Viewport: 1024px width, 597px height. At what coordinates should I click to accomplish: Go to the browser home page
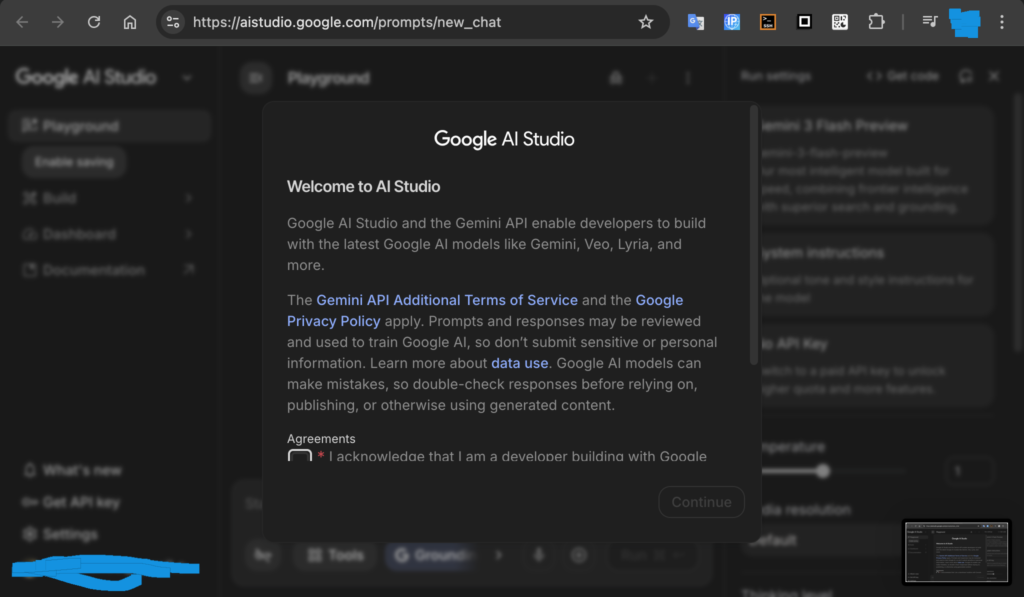point(130,22)
